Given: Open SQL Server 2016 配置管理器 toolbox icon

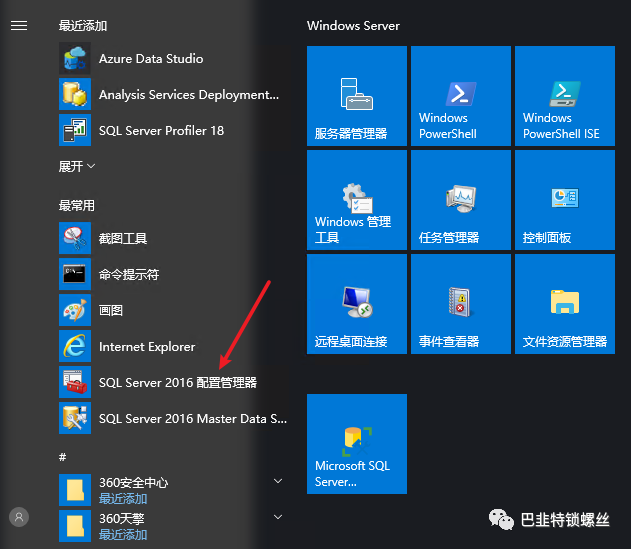Looking at the screenshot, I should coord(75,382).
